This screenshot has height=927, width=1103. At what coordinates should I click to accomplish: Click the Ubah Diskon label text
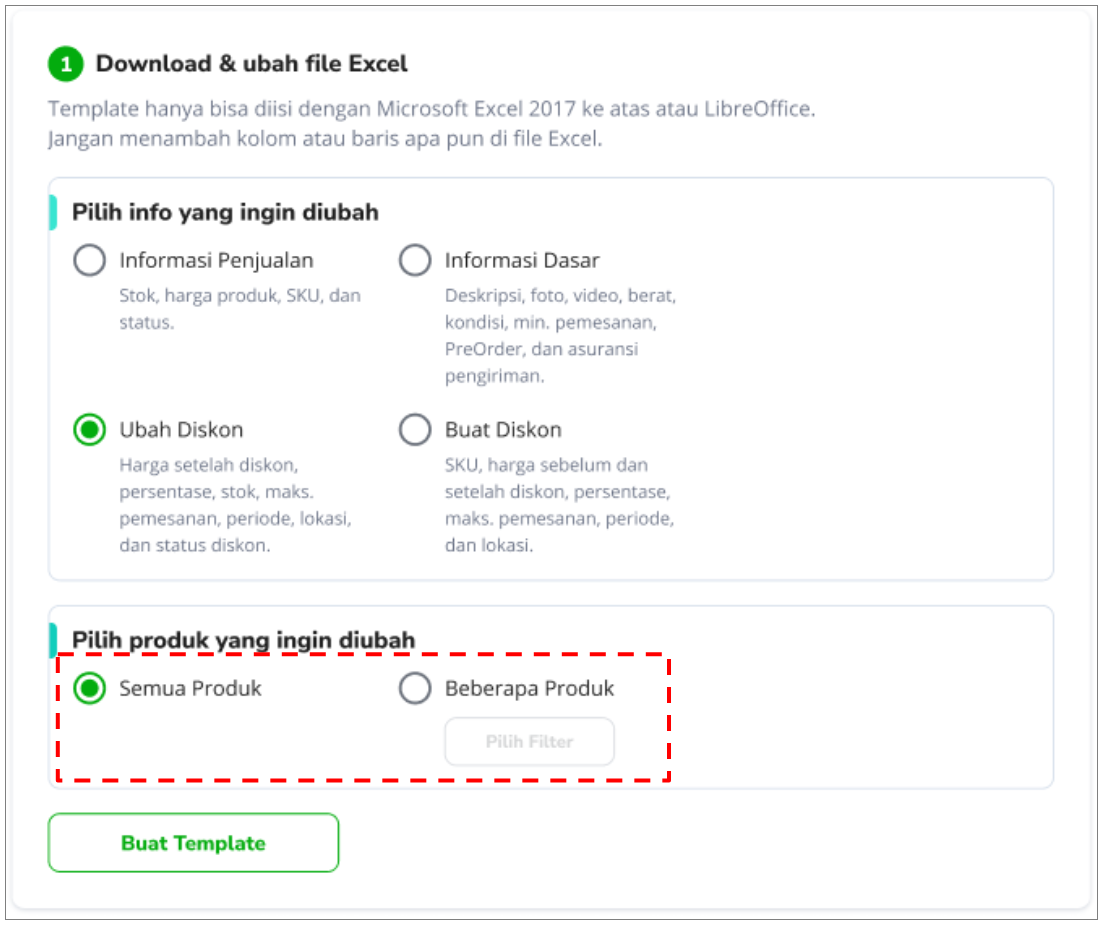181,430
